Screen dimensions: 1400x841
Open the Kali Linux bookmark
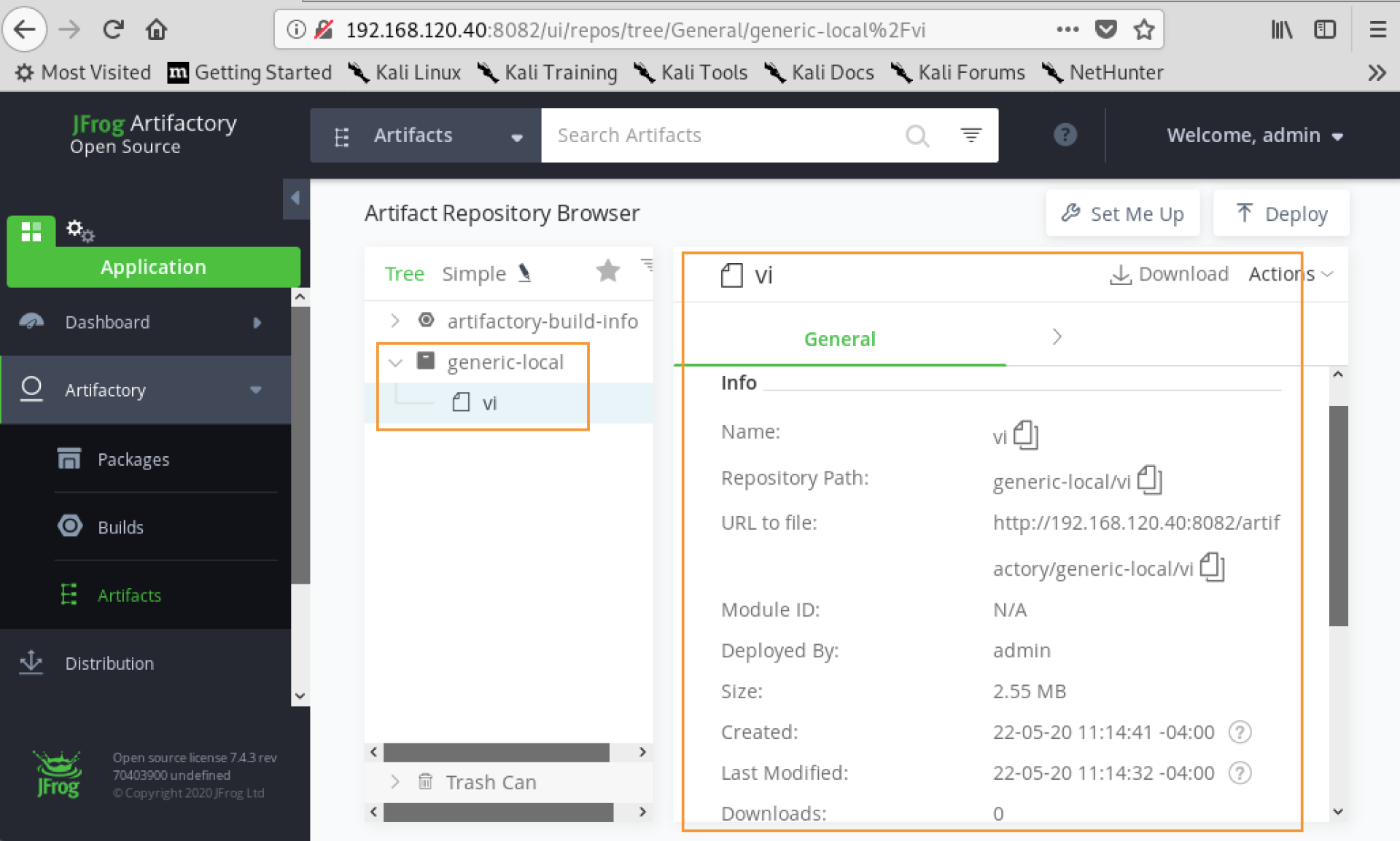coord(405,73)
